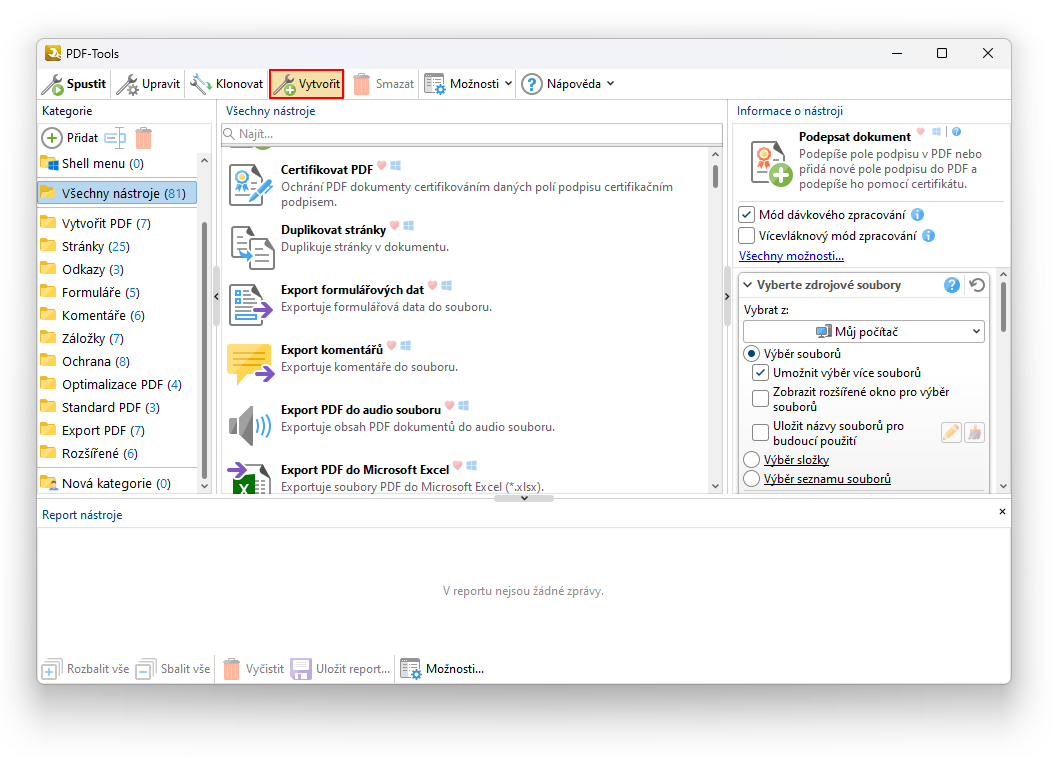Add a category with the Přidat button

point(71,138)
